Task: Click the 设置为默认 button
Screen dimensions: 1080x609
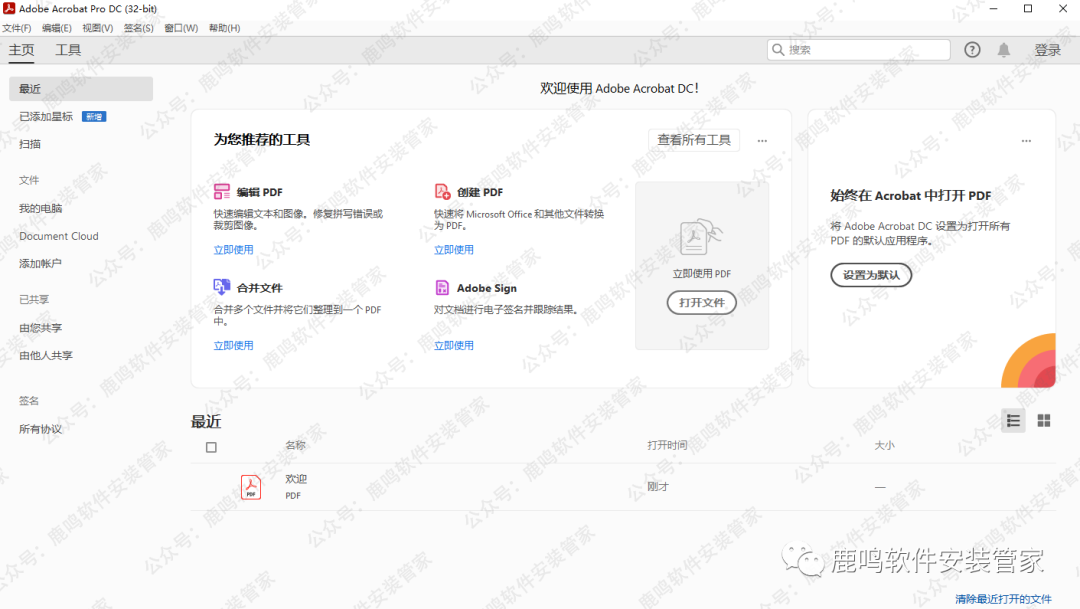Action: [871, 275]
